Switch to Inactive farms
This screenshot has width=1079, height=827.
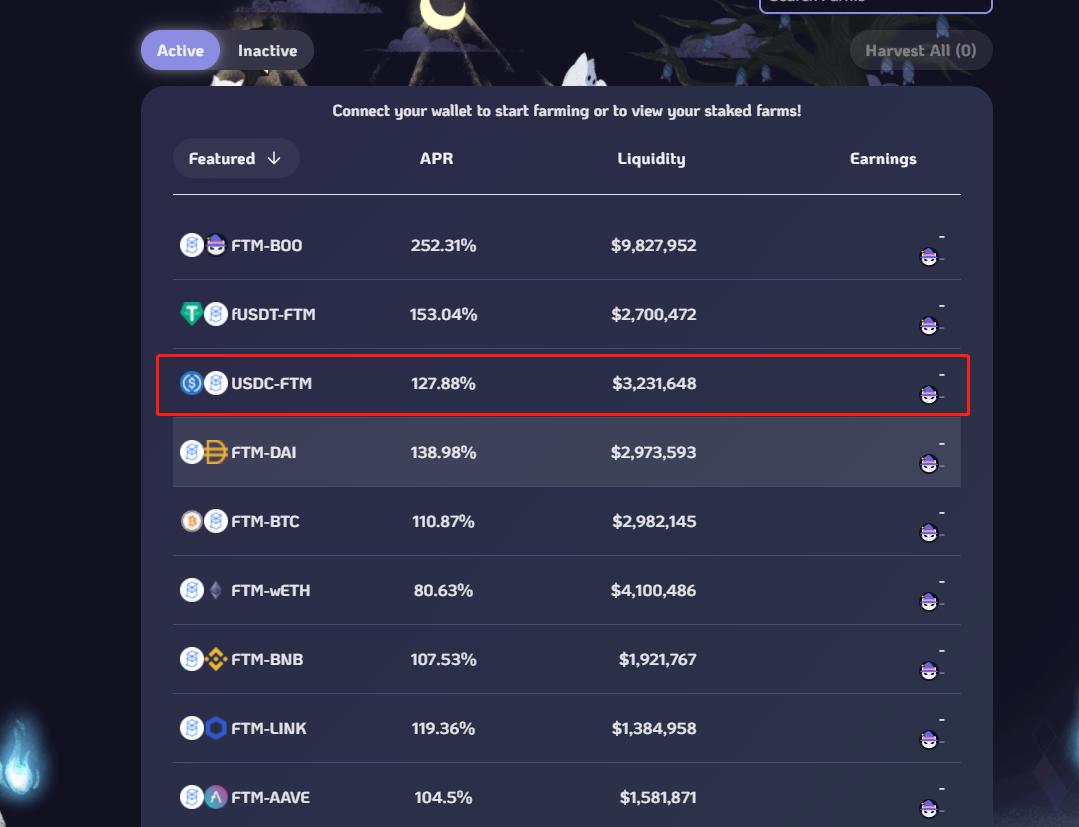tap(267, 50)
